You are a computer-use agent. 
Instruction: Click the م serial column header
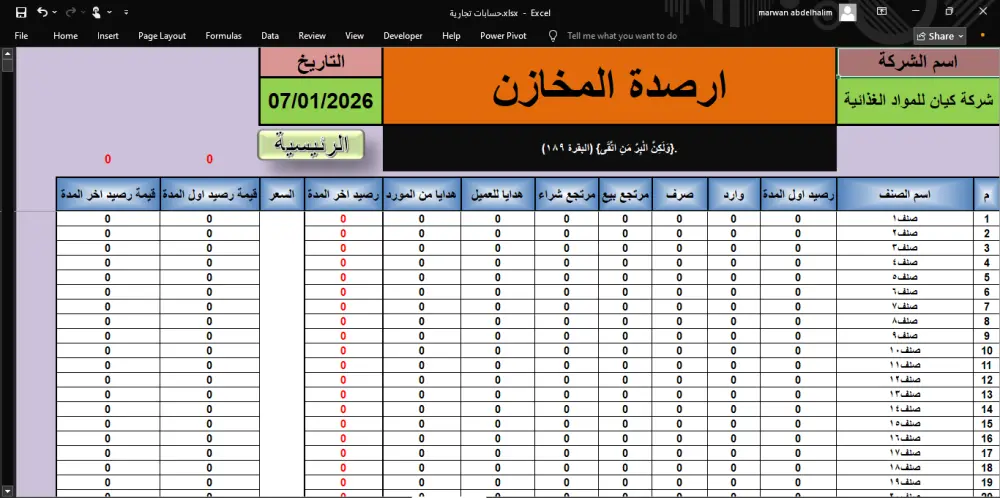[987, 194]
